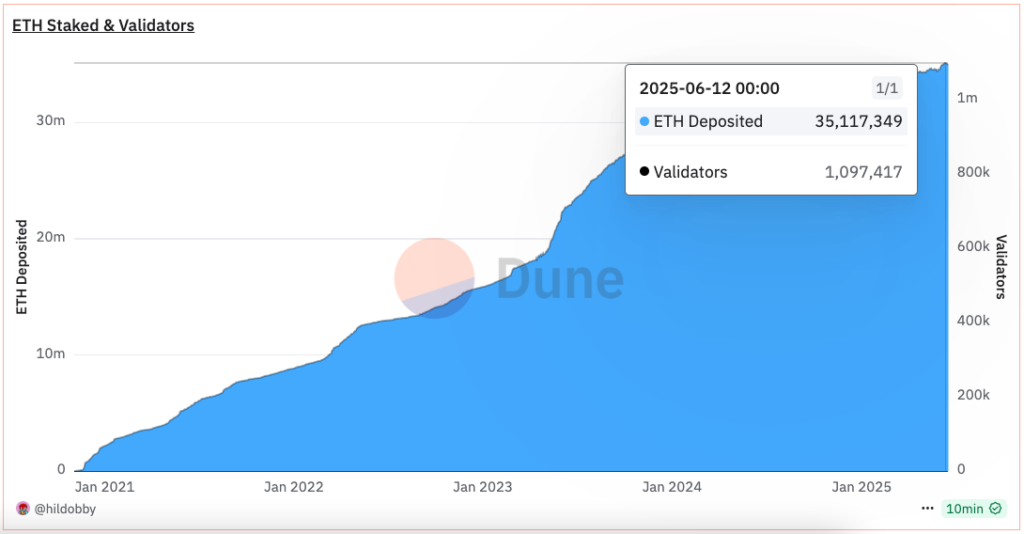
Task: Open the ETH Staked & Validators title link
Action: (103, 26)
